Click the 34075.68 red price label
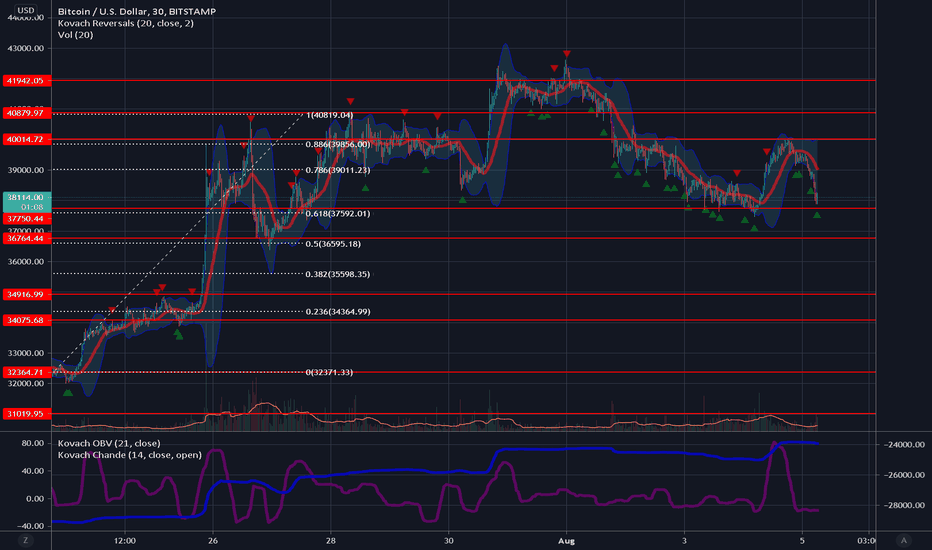The image size is (932, 550). (x=27, y=320)
